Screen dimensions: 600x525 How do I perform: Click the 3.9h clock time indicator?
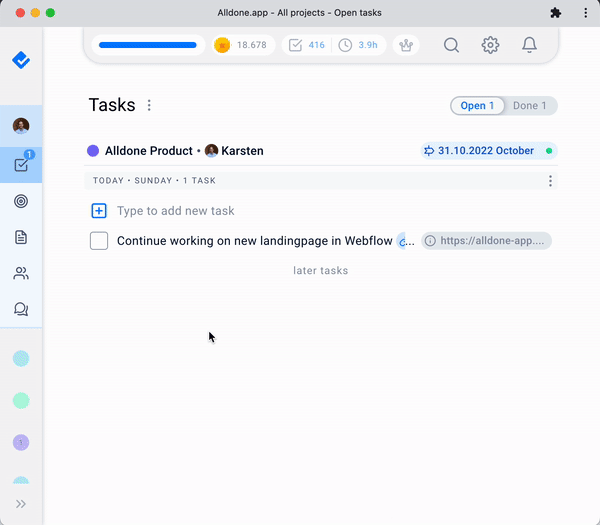[359, 45]
